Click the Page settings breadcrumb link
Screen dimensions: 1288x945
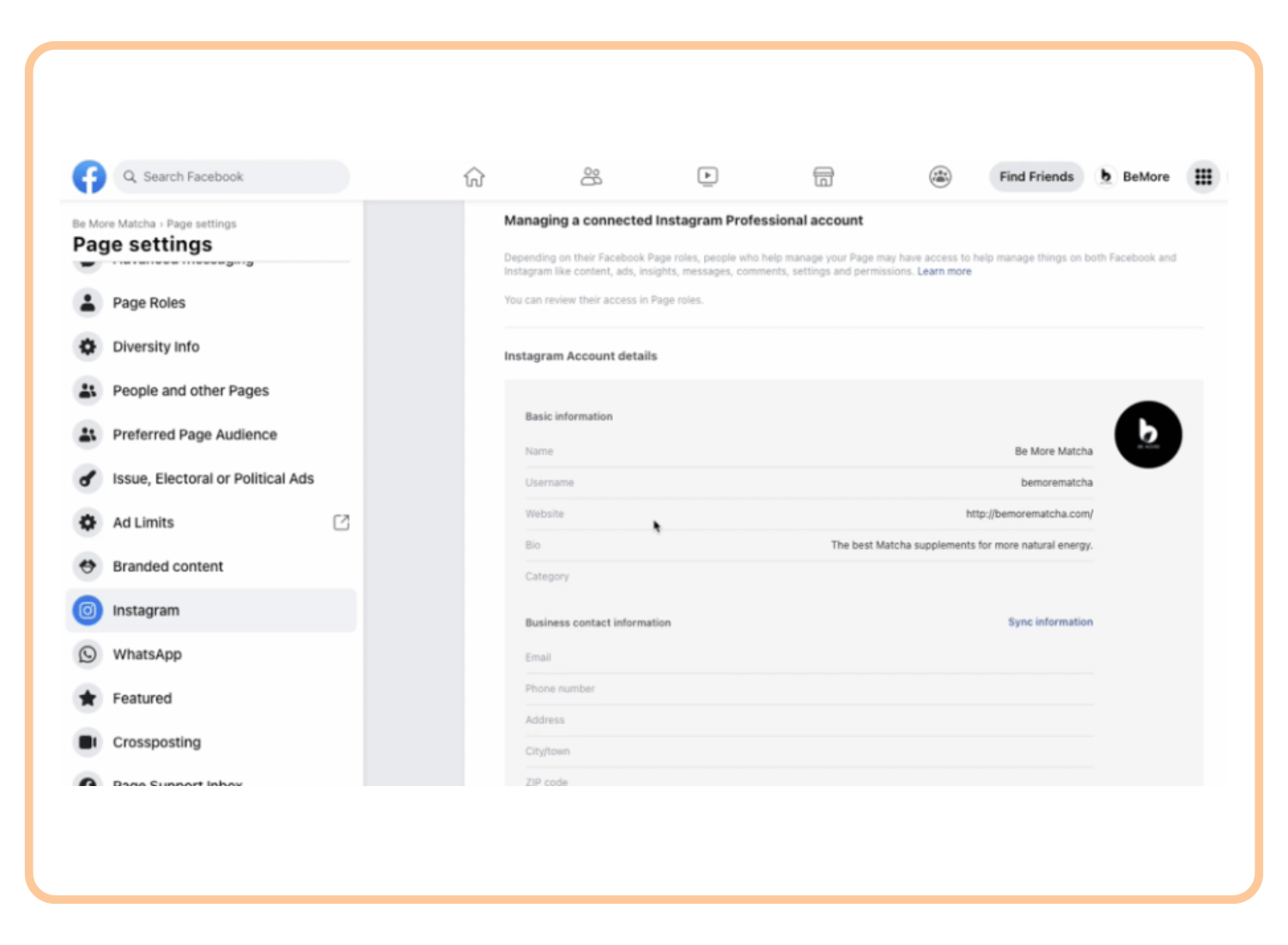(x=201, y=224)
